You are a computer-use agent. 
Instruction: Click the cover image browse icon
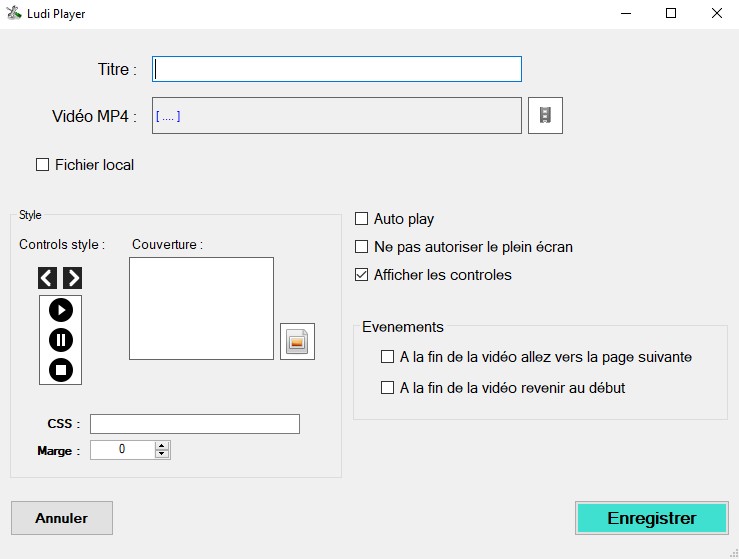tap(297, 342)
